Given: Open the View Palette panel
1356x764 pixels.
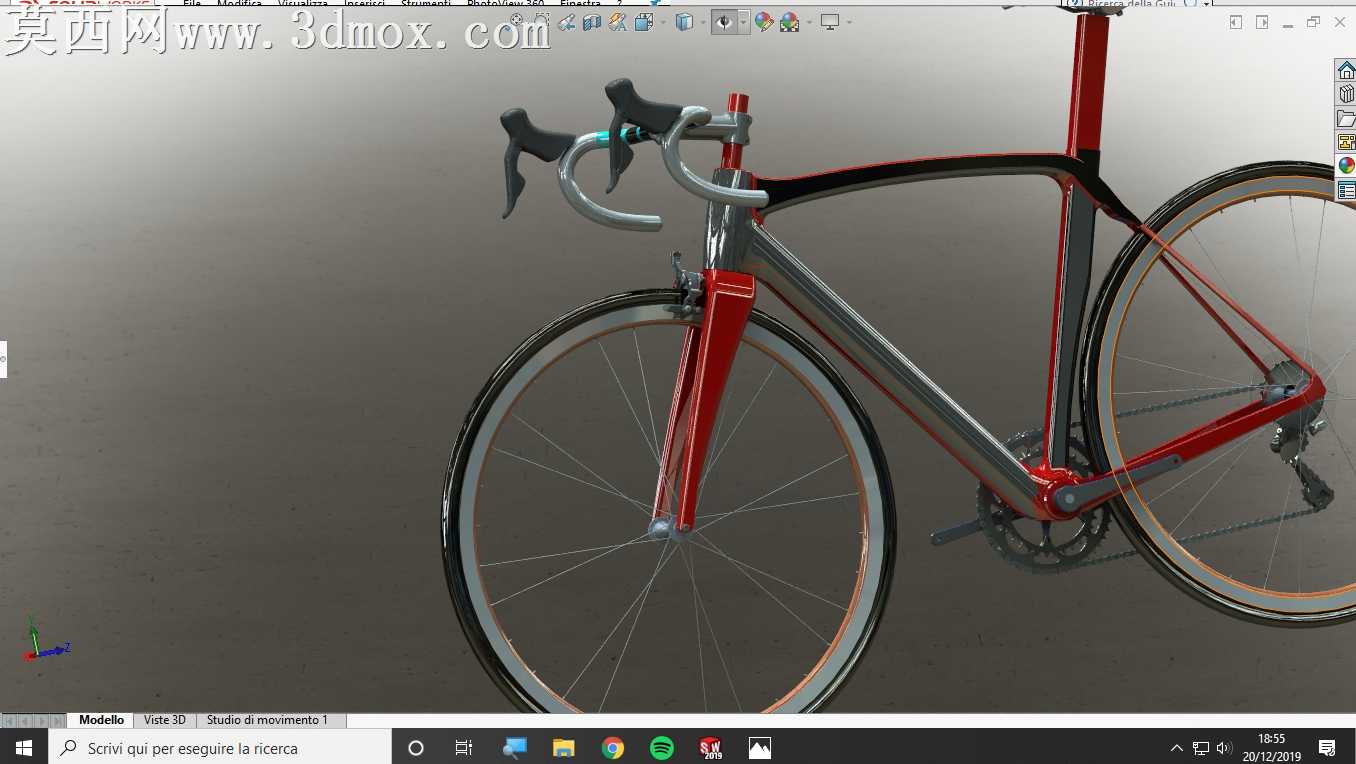Looking at the screenshot, I should pos(1346,142).
